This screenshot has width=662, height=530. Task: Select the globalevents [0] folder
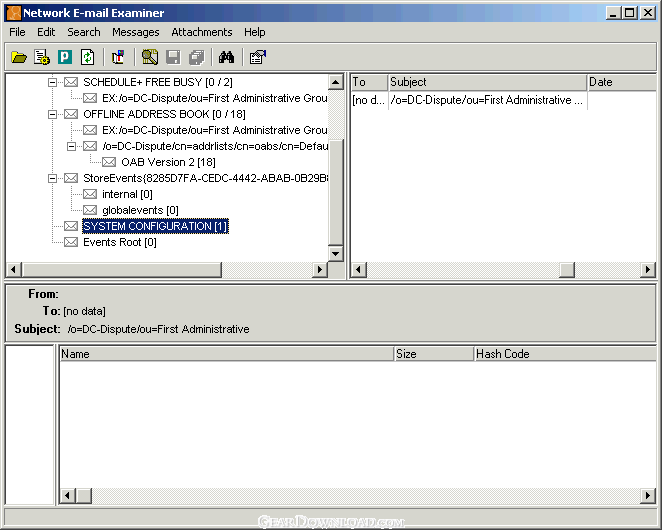click(x=140, y=210)
